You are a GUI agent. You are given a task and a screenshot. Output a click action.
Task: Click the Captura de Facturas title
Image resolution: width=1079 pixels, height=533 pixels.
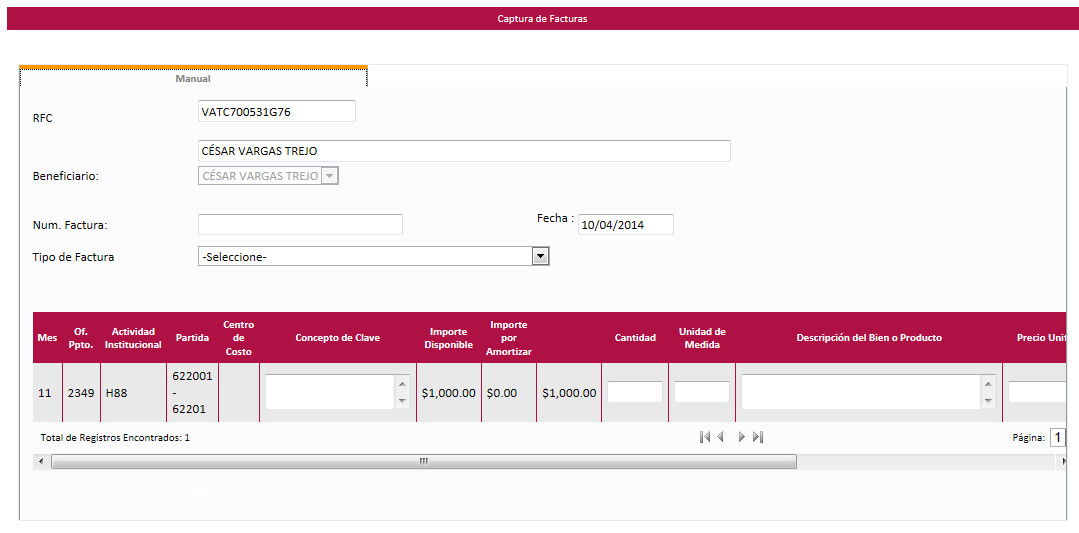pos(542,19)
